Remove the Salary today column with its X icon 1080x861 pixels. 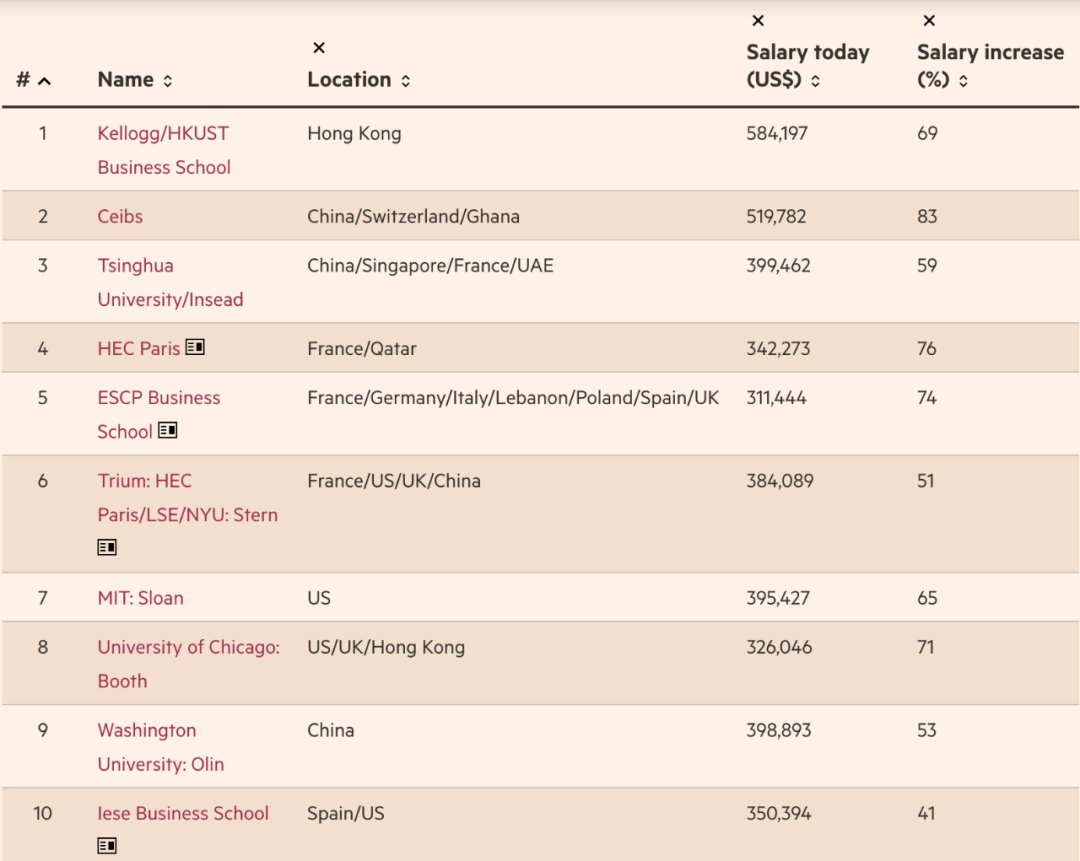tap(758, 21)
